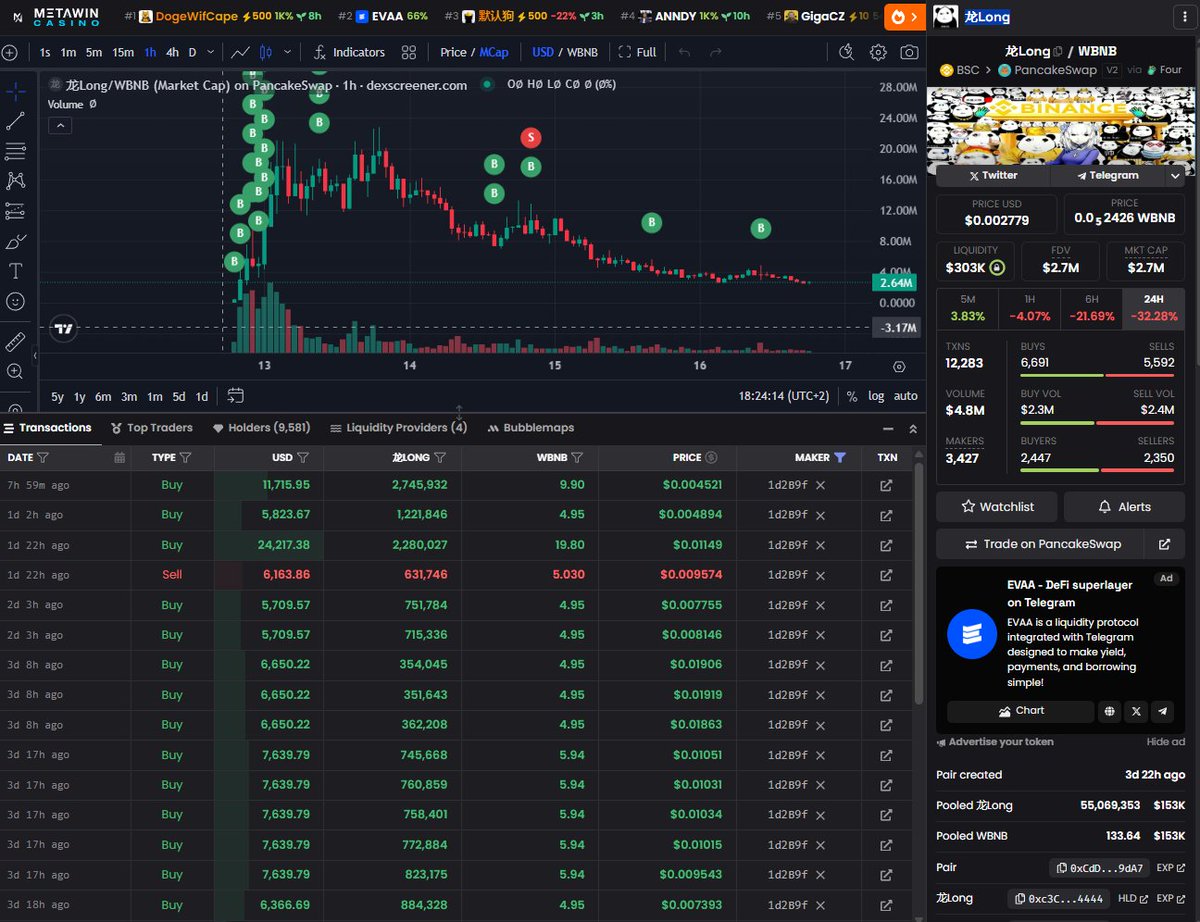Image resolution: width=1200 pixels, height=922 pixels.
Task: Open the chart style dropdown arrow
Action: point(288,52)
